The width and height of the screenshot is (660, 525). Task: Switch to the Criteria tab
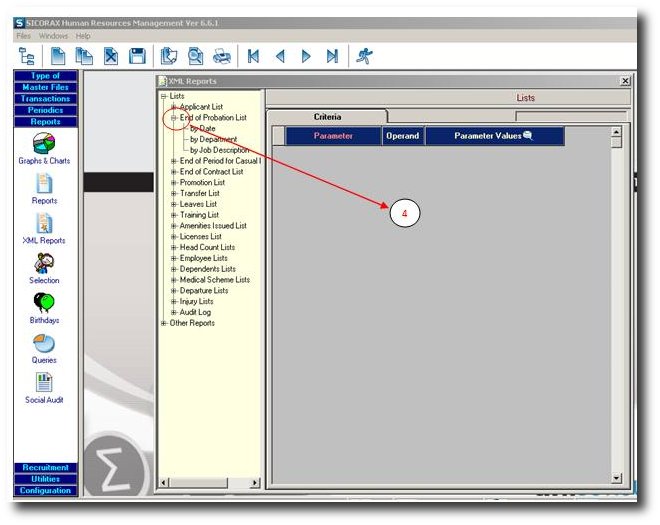[x=327, y=117]
